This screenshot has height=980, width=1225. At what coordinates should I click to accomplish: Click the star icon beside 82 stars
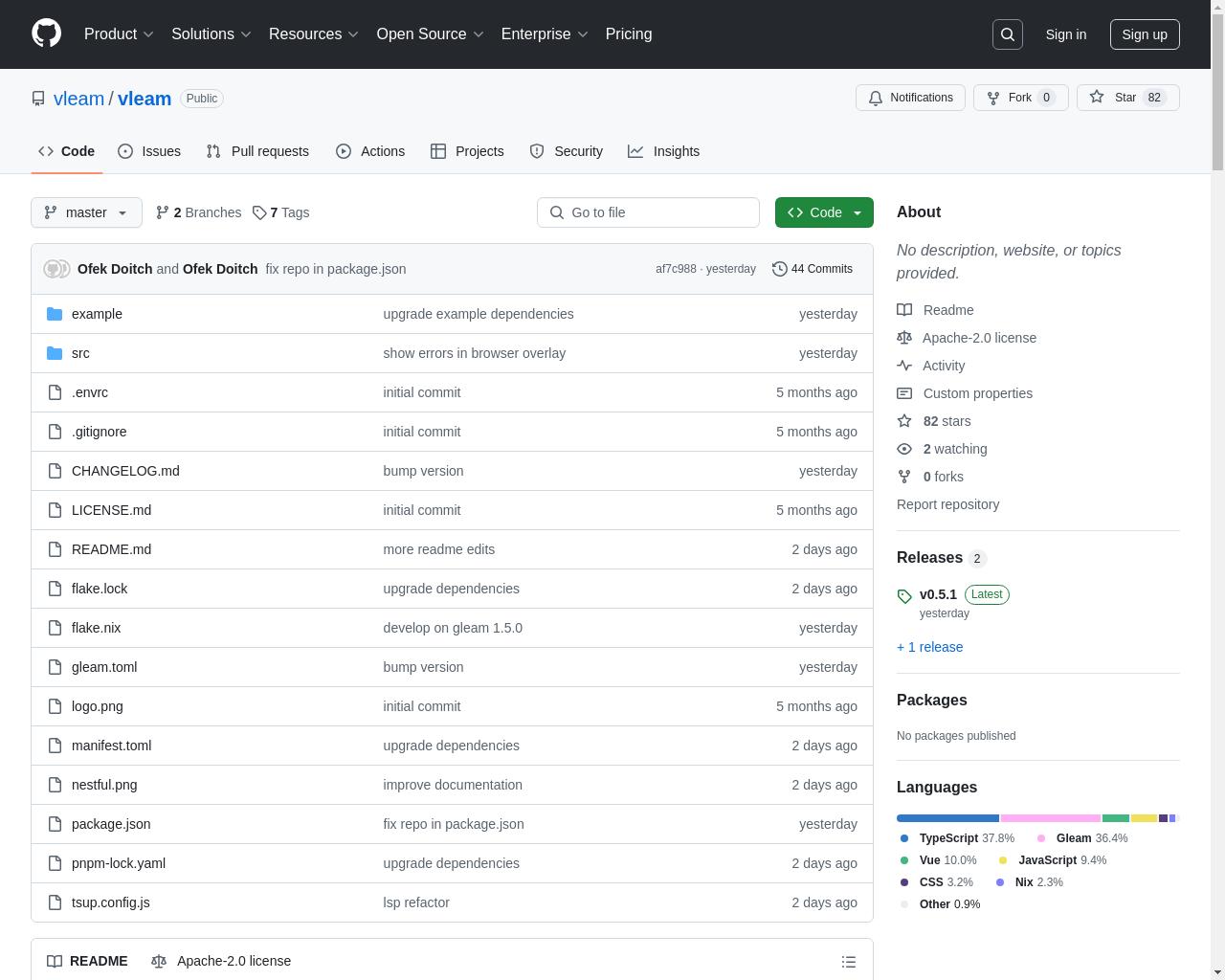(904, 421)
